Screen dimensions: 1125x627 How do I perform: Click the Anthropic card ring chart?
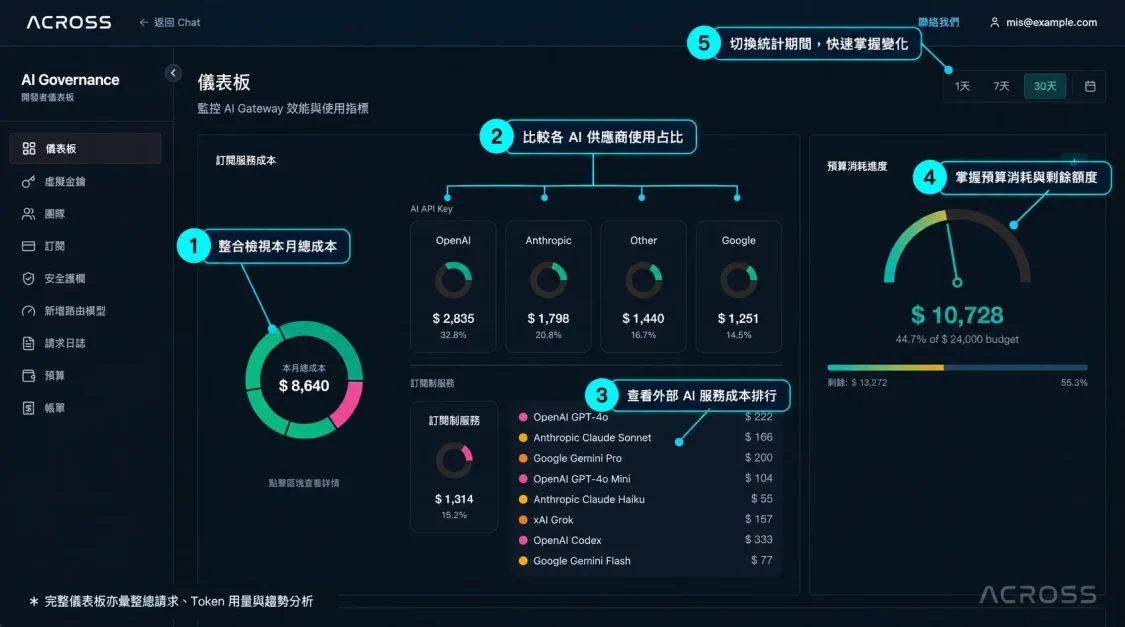click(548, 280)
